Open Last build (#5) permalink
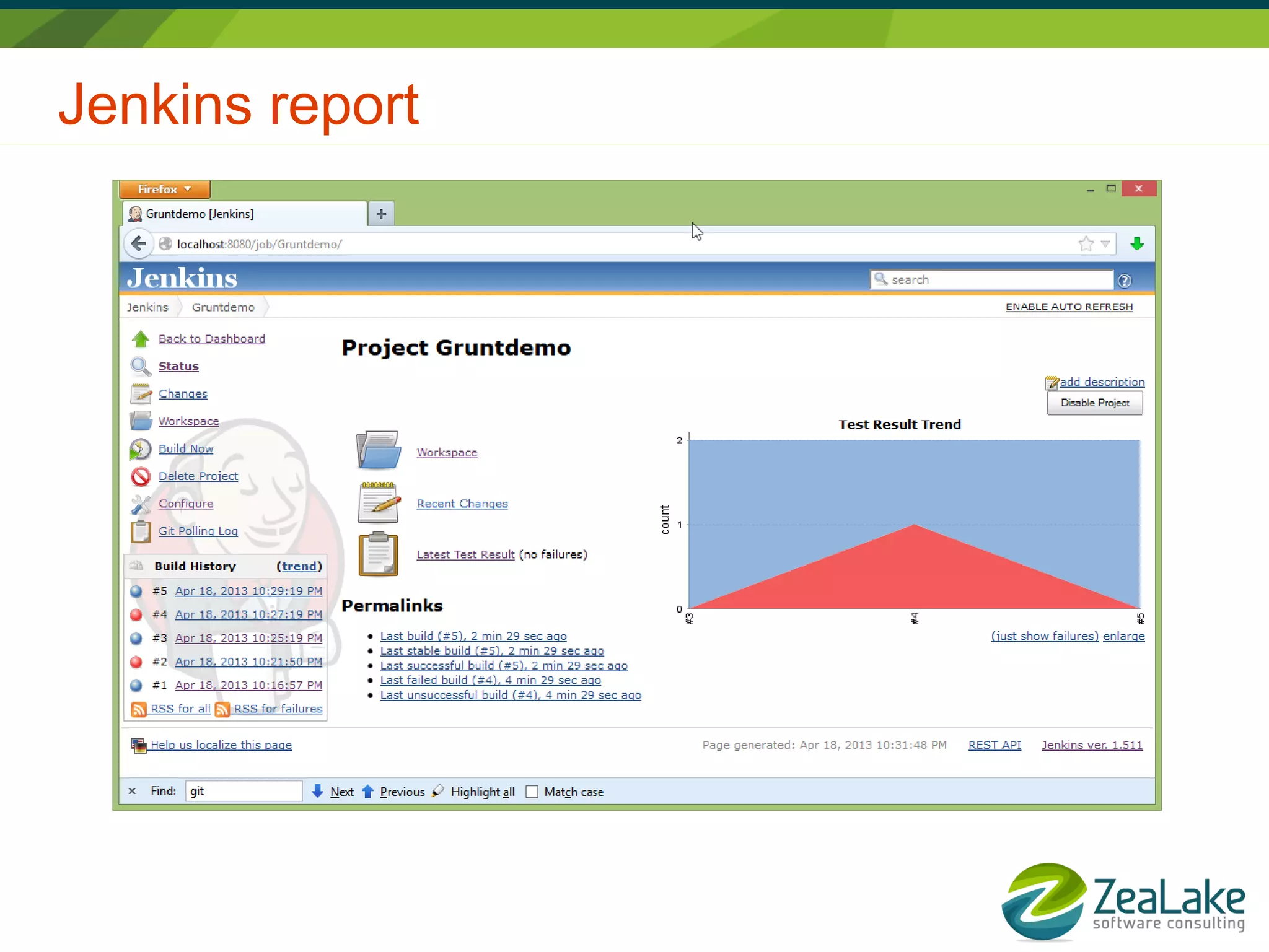Image resolution: width=1269 pixels, height=952 pixels. coord(473,636)
